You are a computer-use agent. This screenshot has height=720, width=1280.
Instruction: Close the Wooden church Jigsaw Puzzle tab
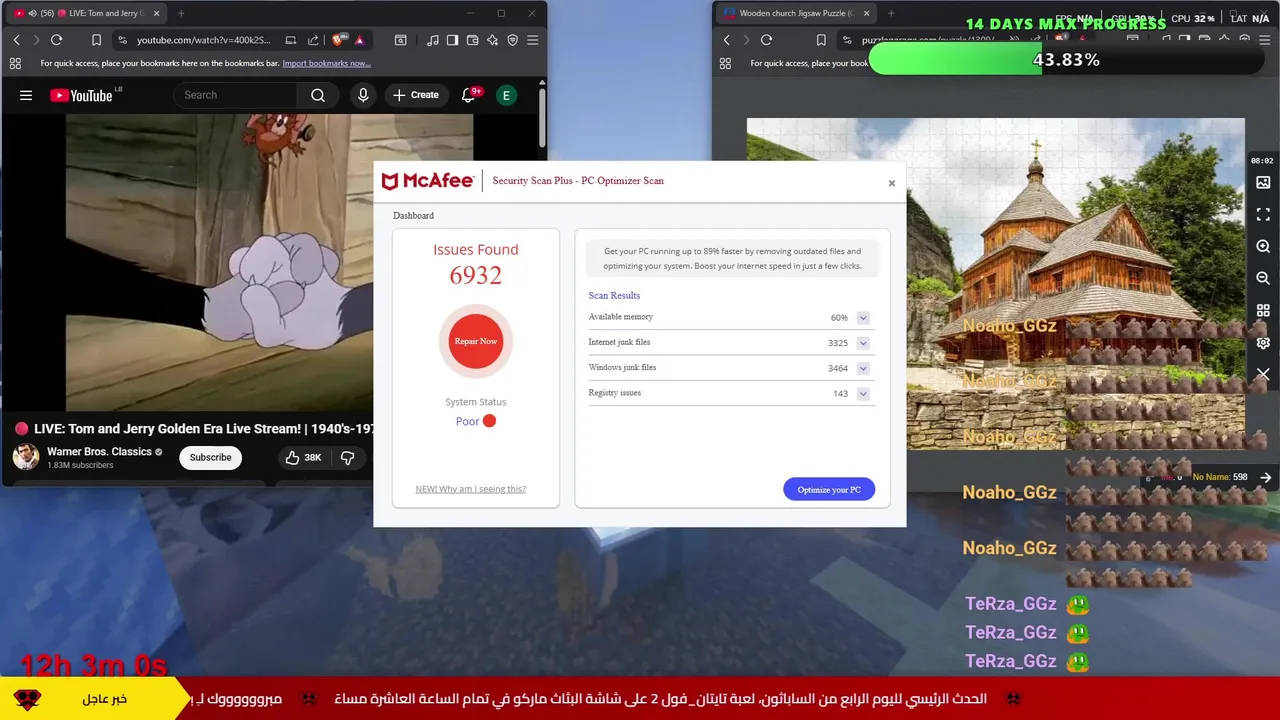(866, 13)
